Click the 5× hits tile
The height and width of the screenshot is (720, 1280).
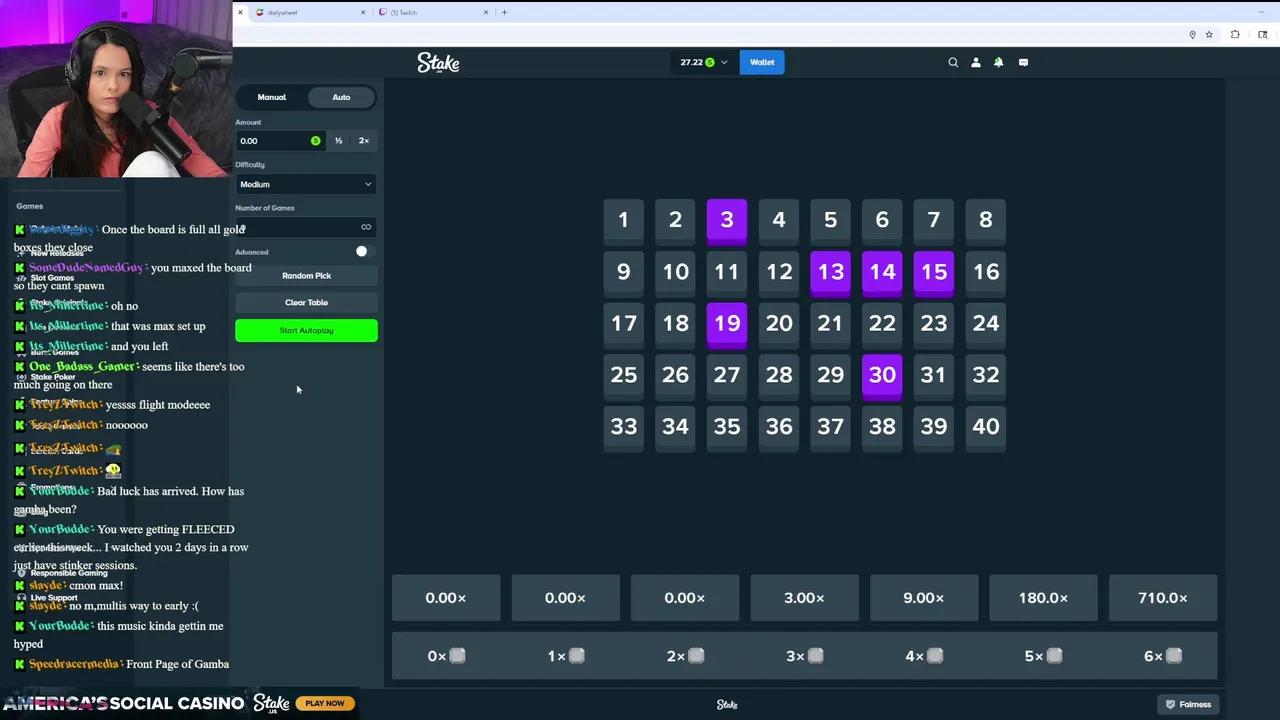(x=1043, y=656)
